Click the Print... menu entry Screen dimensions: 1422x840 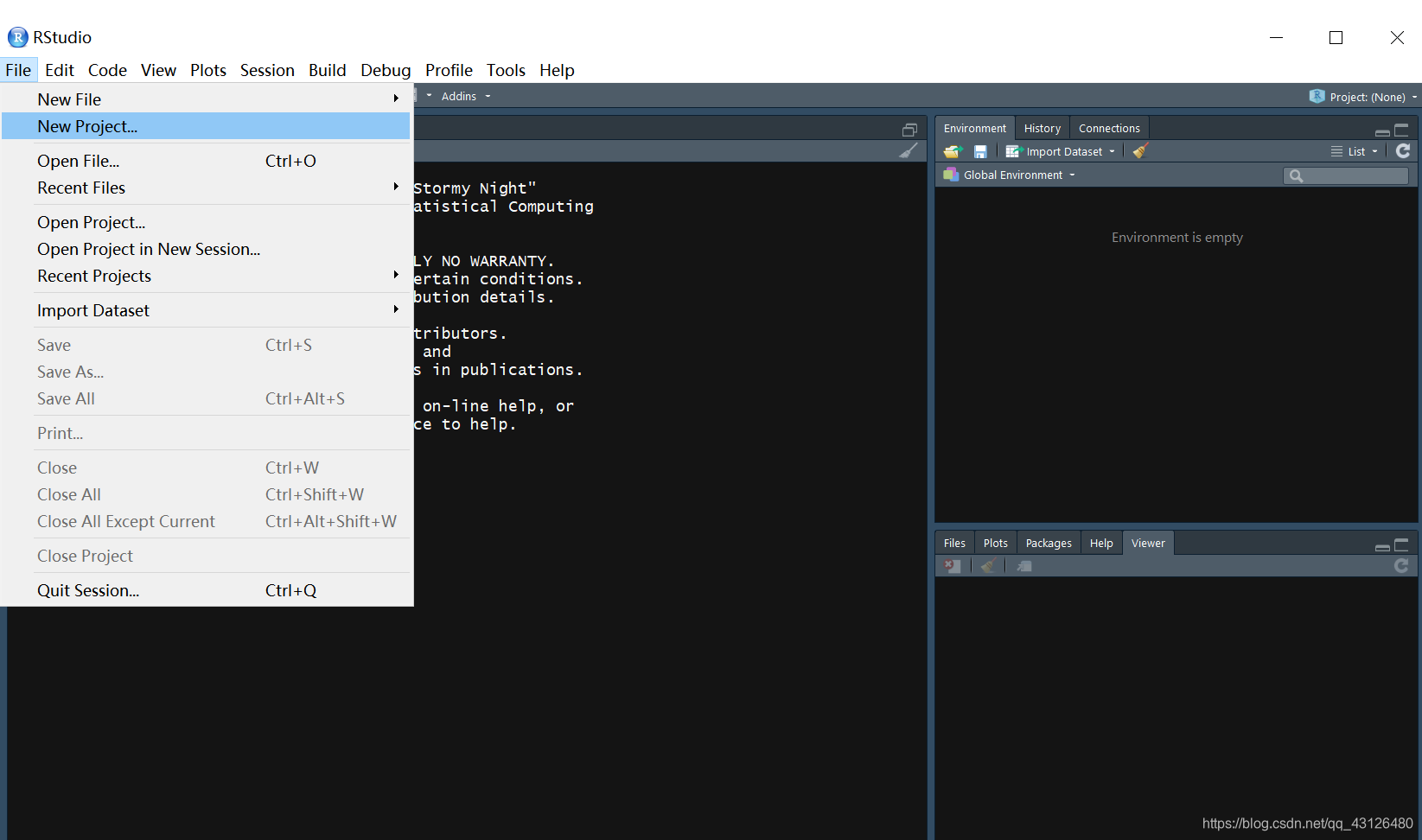pyautogui.click(x=206, y=433)
